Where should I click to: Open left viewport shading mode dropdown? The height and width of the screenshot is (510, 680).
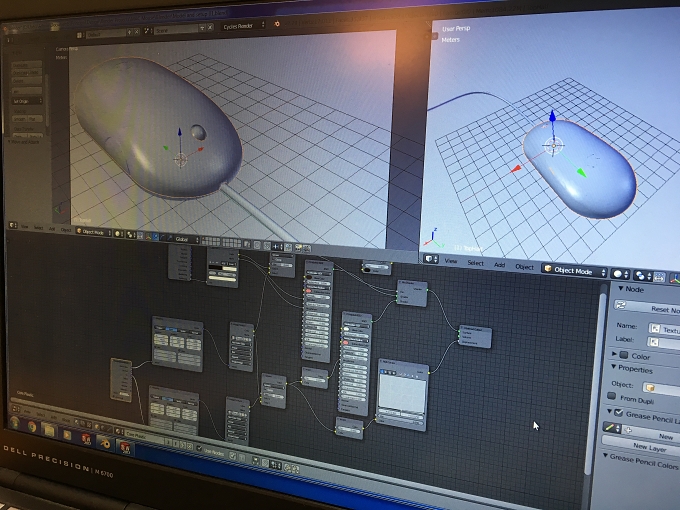pyautogui.click(x=118, y=234)
